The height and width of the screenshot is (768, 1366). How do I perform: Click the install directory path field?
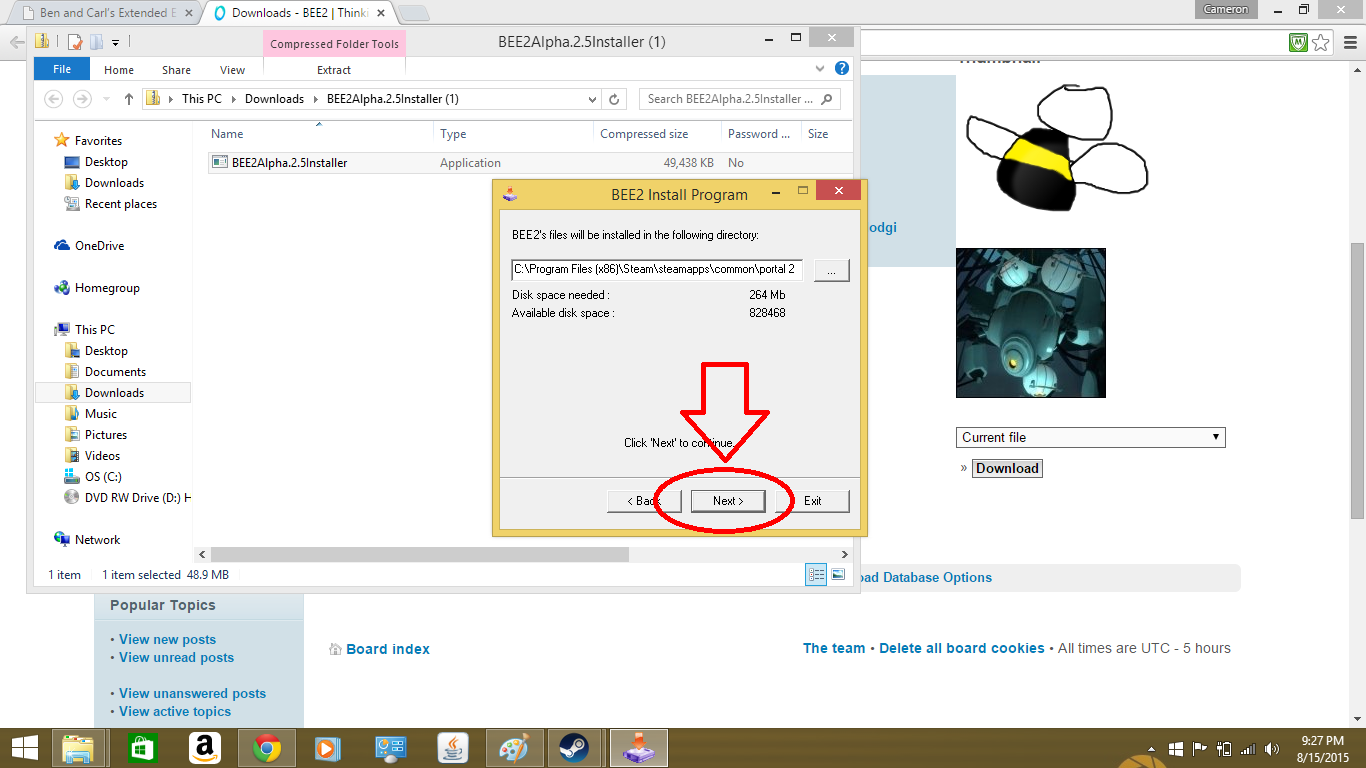tap(656, 270)
